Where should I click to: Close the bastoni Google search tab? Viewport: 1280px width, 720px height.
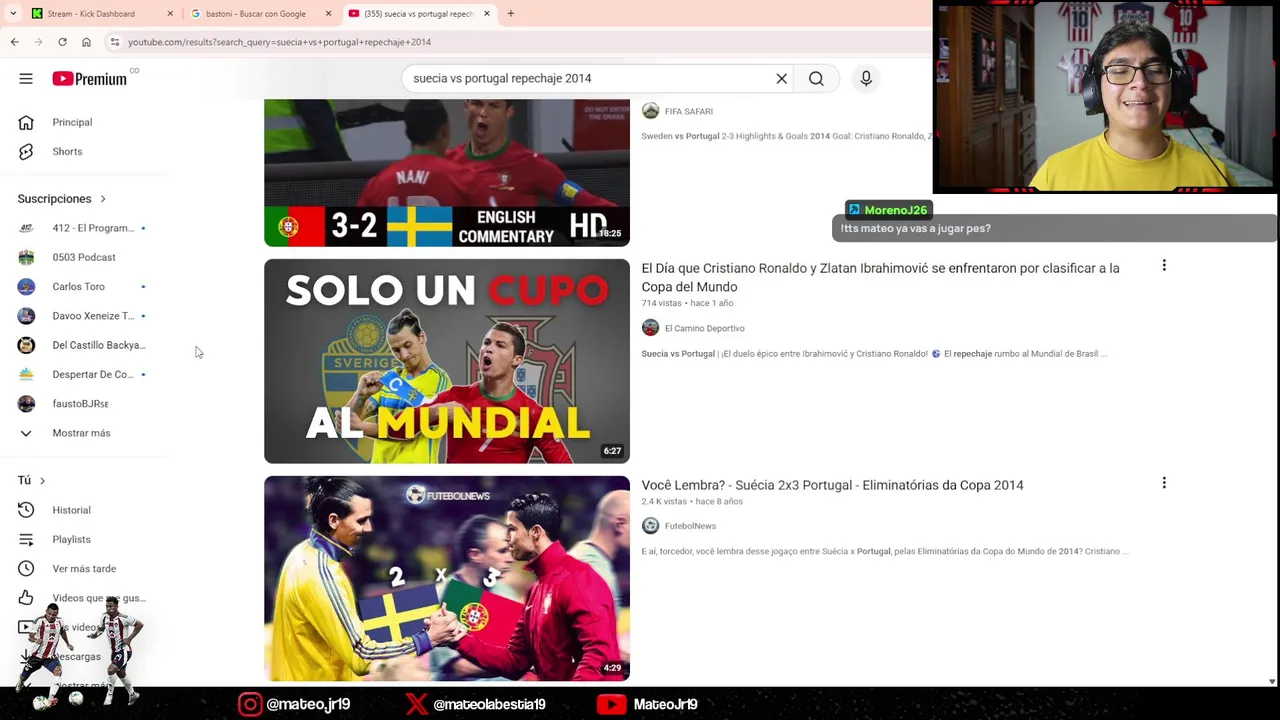328,13
